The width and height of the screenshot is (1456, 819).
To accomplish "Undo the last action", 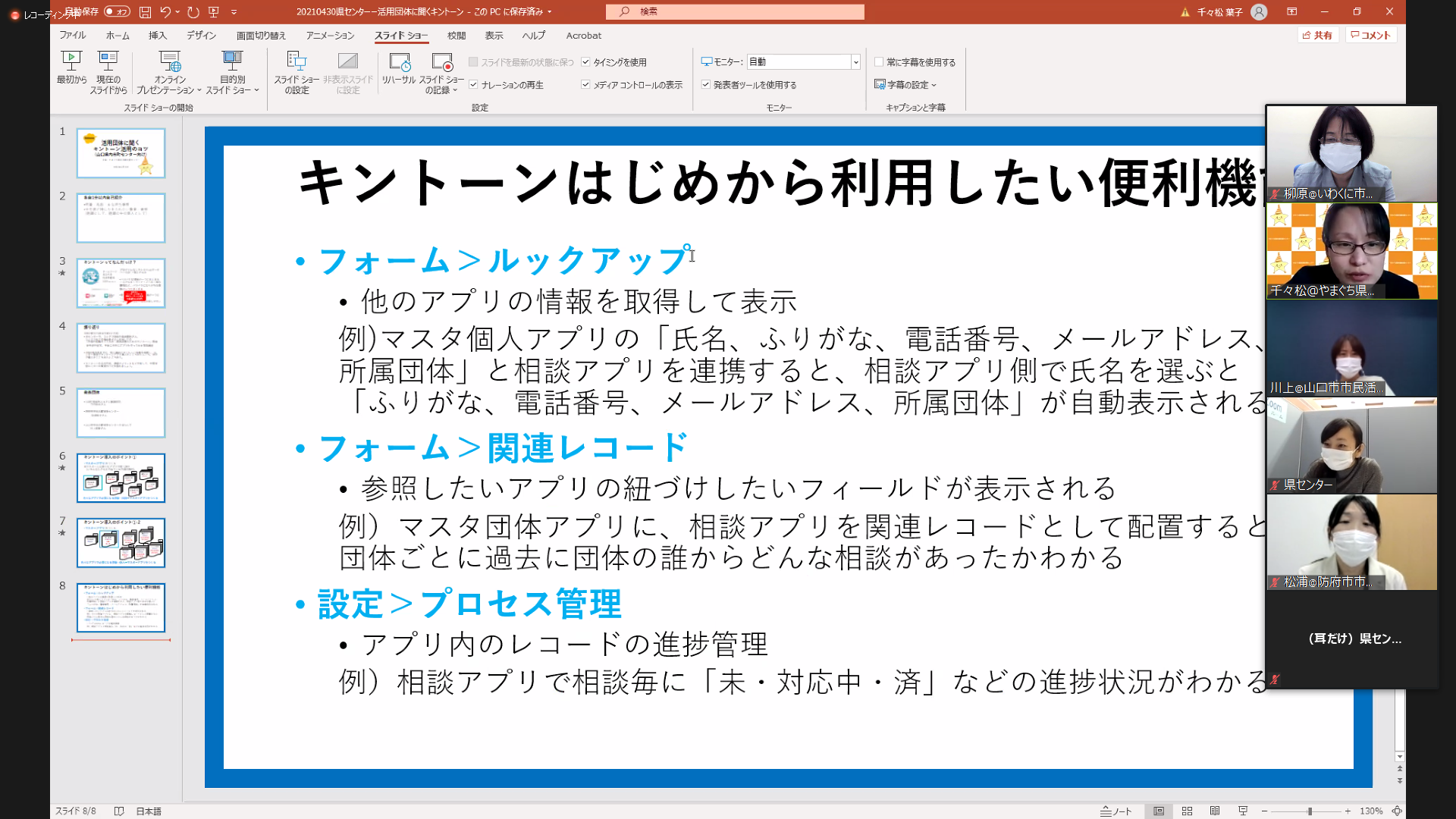I will click(165, 11).
